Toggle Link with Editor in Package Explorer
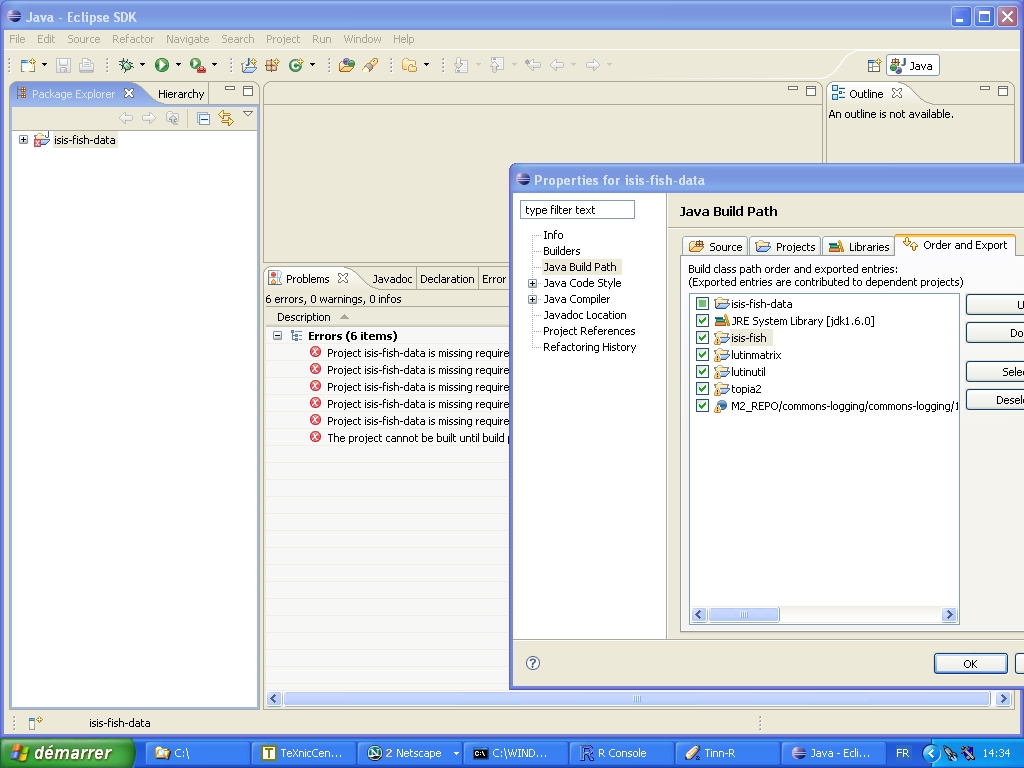 click(x=226, y=118)
